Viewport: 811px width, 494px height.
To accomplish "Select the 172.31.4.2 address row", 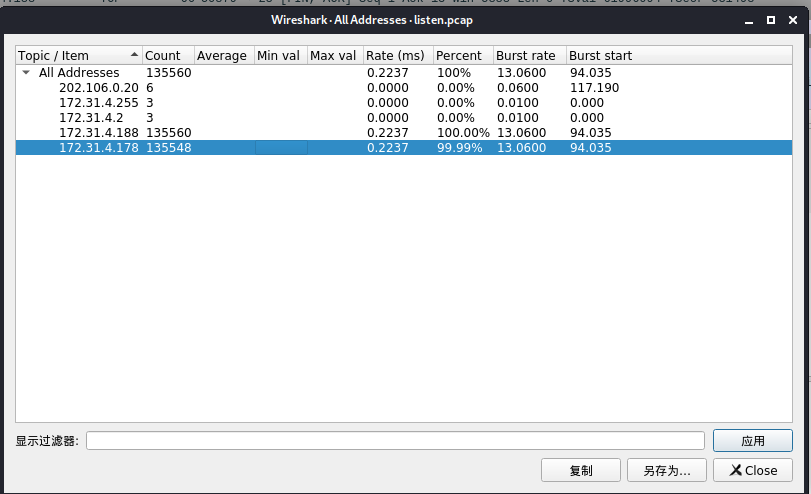I will coord(403,117).
